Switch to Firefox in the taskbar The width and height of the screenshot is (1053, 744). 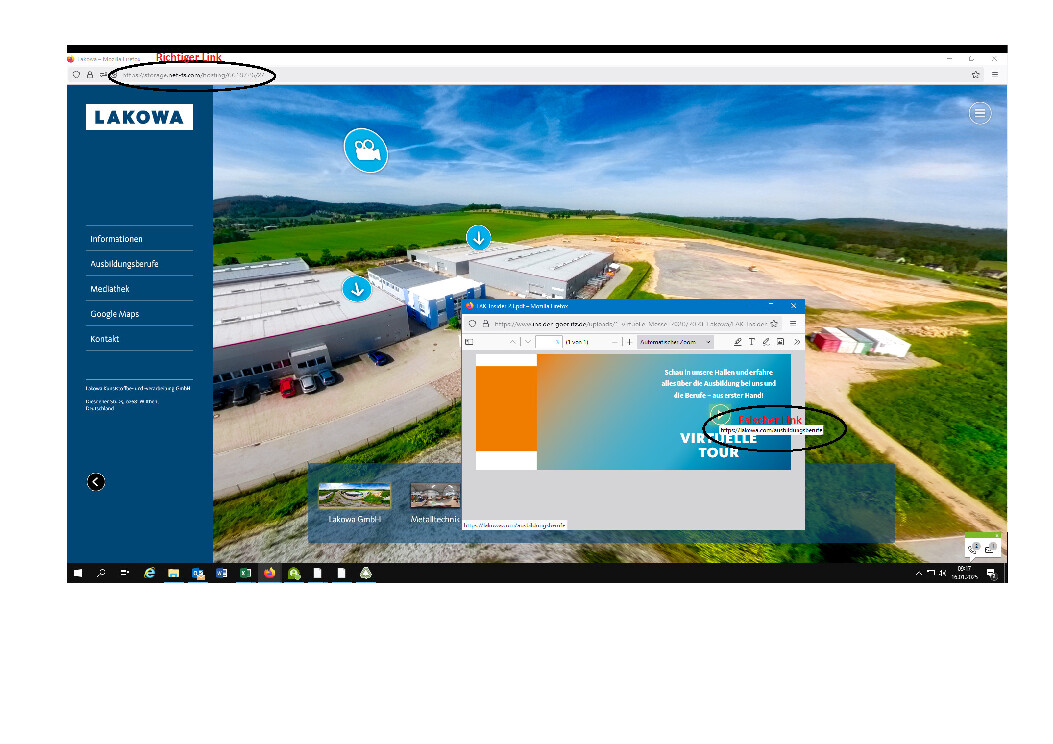click(x=270, y=573)
